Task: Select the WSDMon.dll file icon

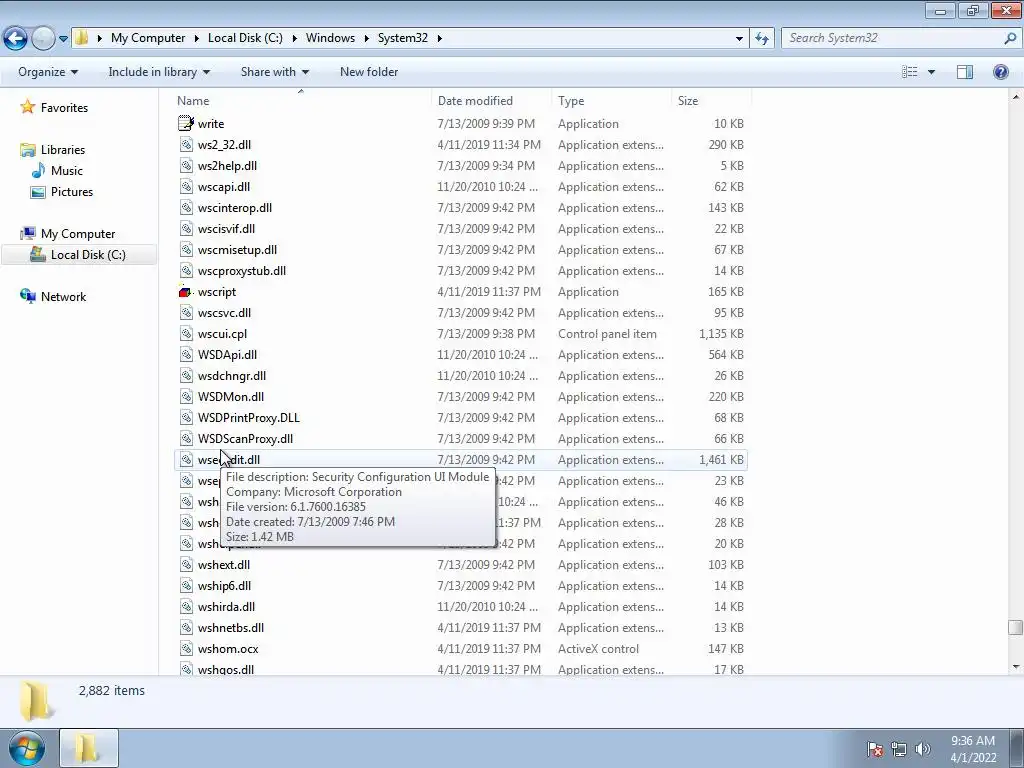Action: [x=186, y=396]
